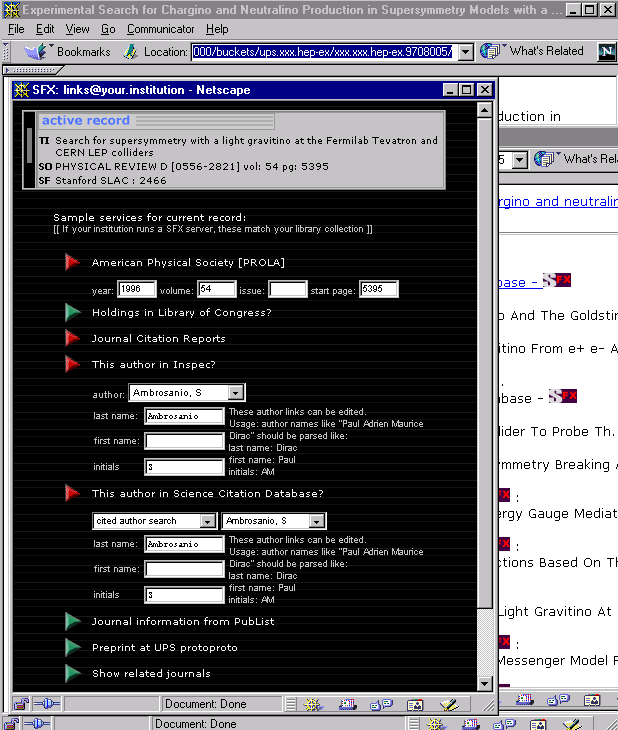Click the Science Citation initials field
This screenshot has height=730, width=618.
[184, 595]
